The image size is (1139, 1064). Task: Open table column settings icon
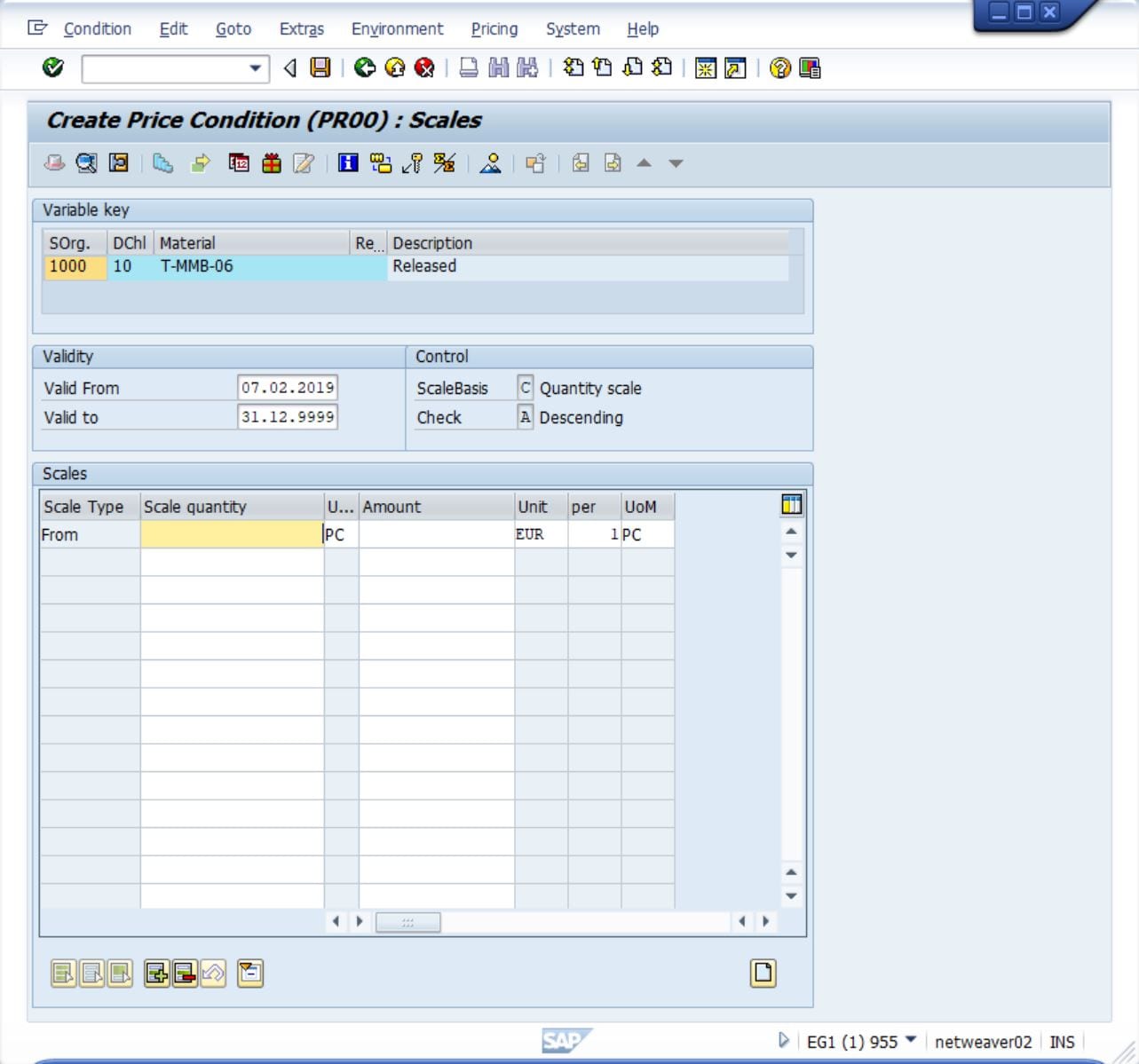tap(791, 505)
